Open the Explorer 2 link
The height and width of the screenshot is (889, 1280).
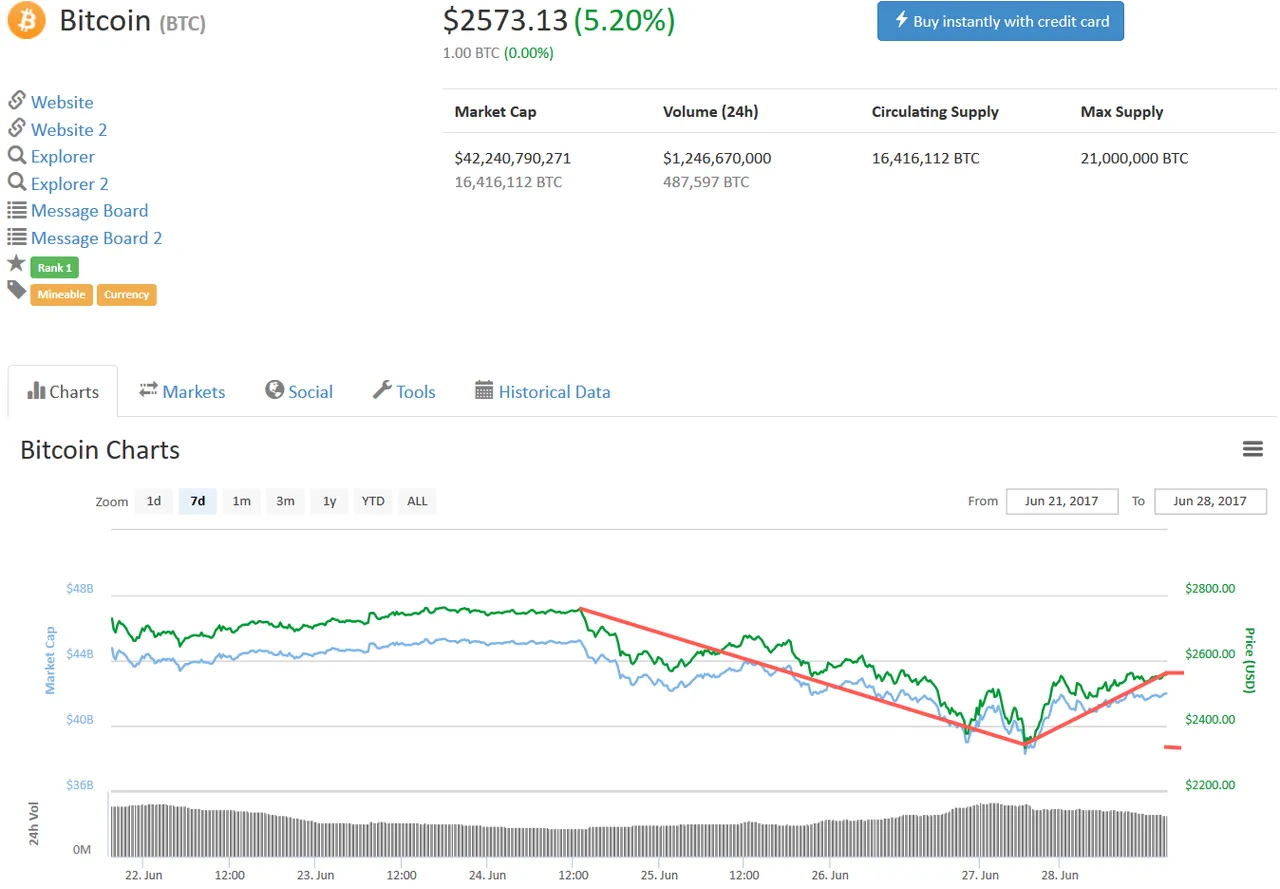click(x=70, y=183)
